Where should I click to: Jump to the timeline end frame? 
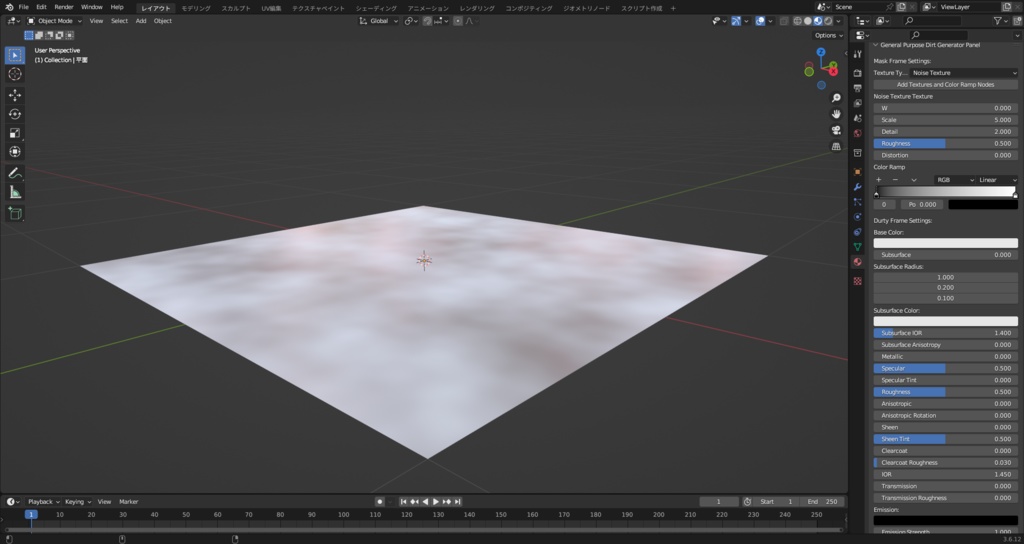[458, 502]
